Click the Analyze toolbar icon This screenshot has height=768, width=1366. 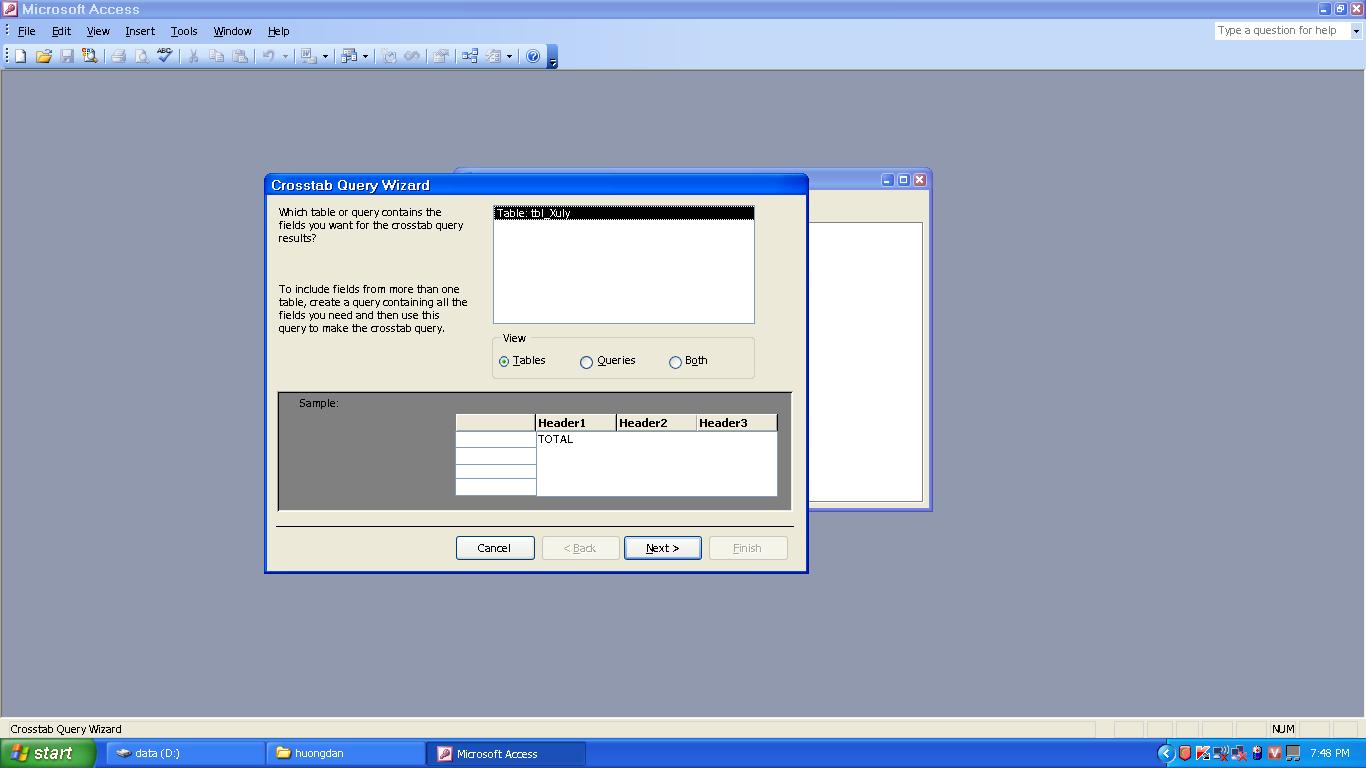[349, 56]
